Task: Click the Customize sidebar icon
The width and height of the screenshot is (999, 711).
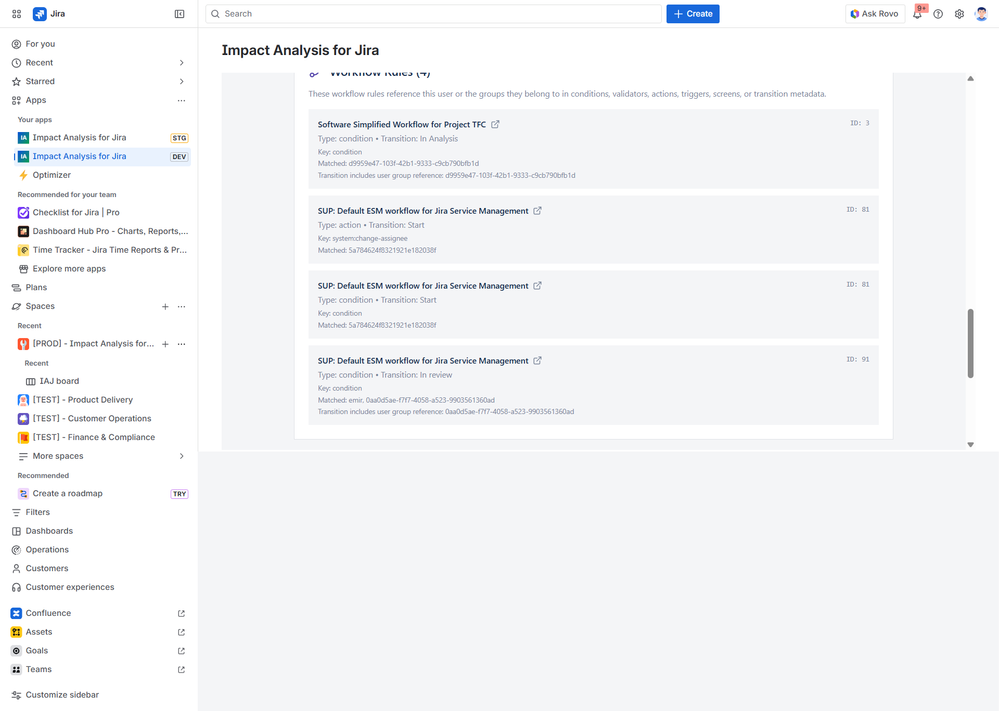Action: (60, 694)
